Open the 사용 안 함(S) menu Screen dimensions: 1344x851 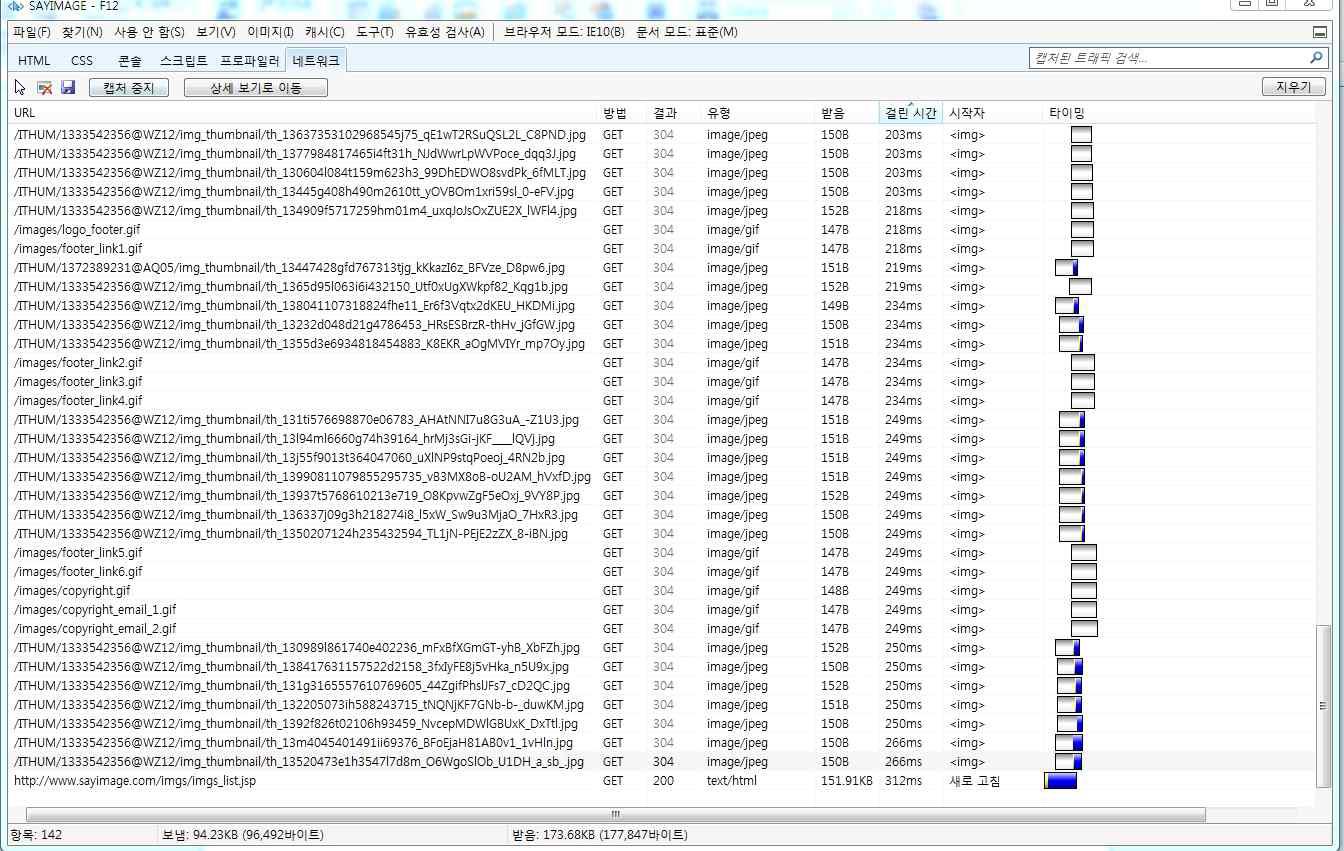tap(149, 32)
